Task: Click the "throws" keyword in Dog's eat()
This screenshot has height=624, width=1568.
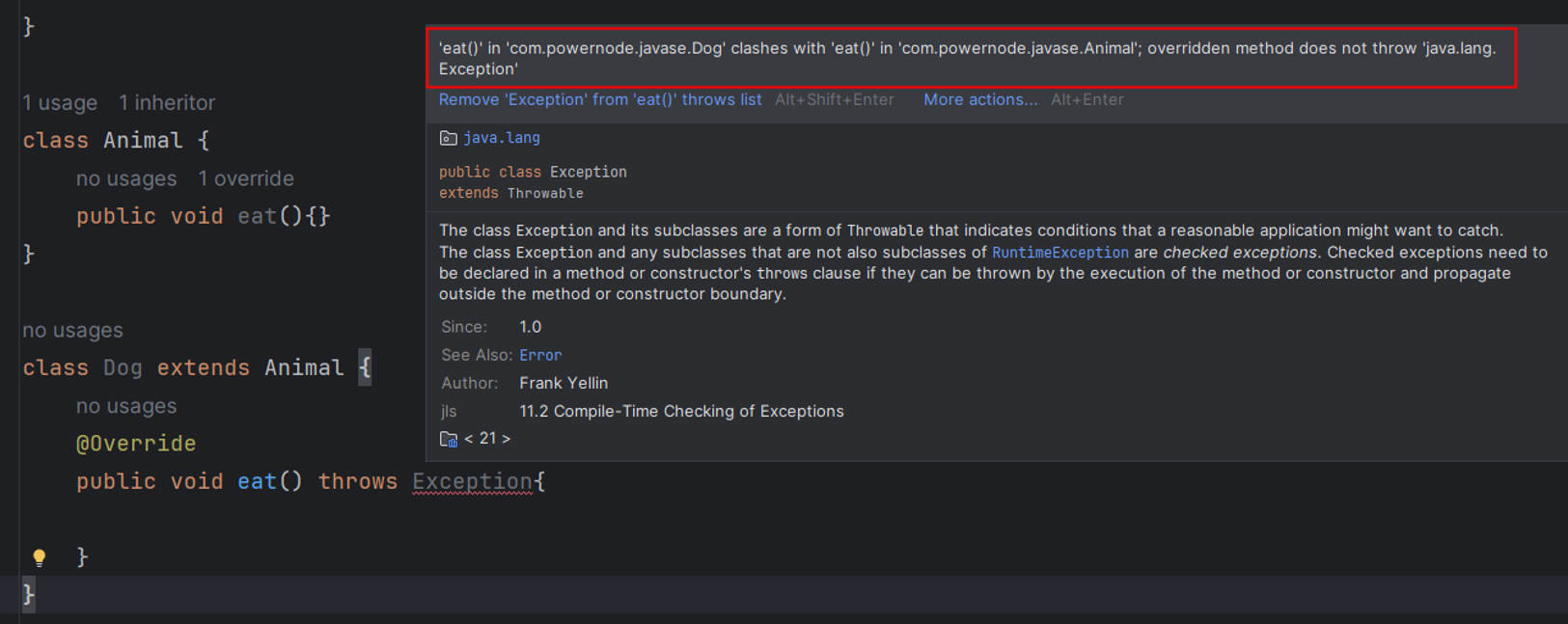Action: (x=357, y=481)
